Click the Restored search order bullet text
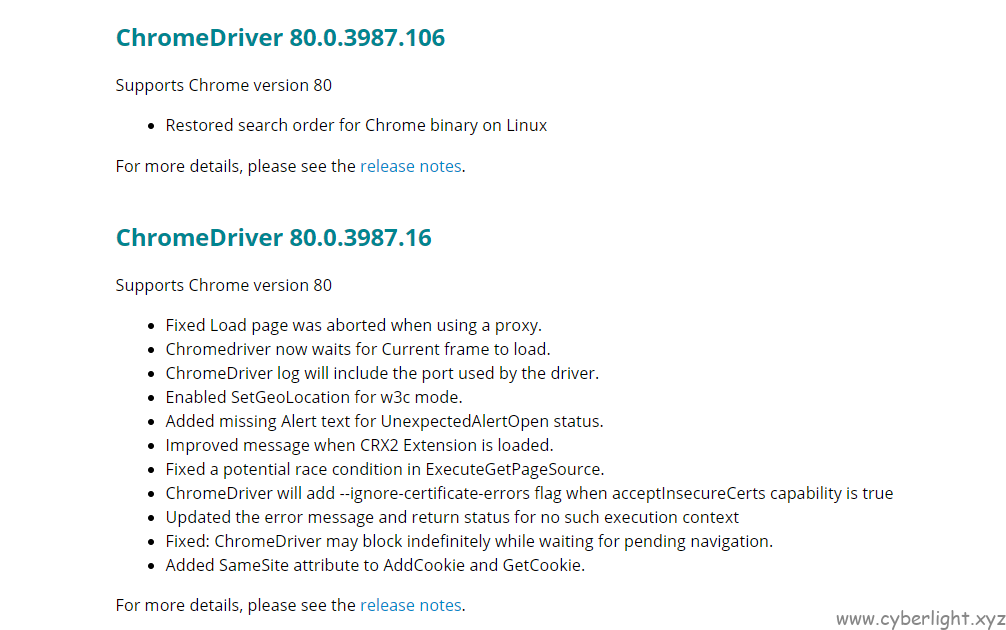The height and width of the screenshot is (630, 1006). coord(356,125)
